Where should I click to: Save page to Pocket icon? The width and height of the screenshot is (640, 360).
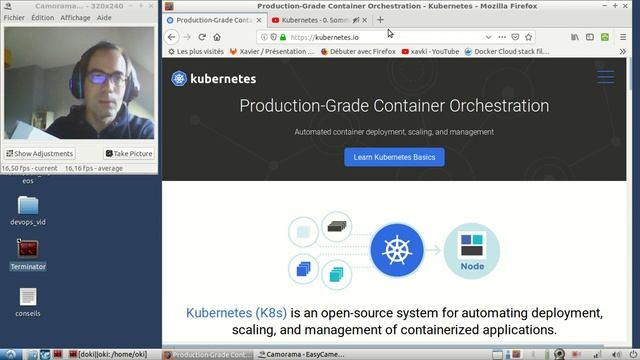point(516,37)
